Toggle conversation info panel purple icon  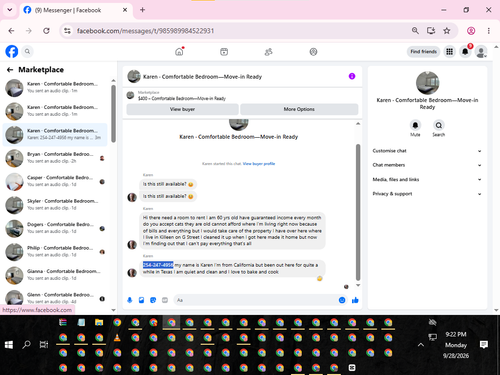point(352,76)
